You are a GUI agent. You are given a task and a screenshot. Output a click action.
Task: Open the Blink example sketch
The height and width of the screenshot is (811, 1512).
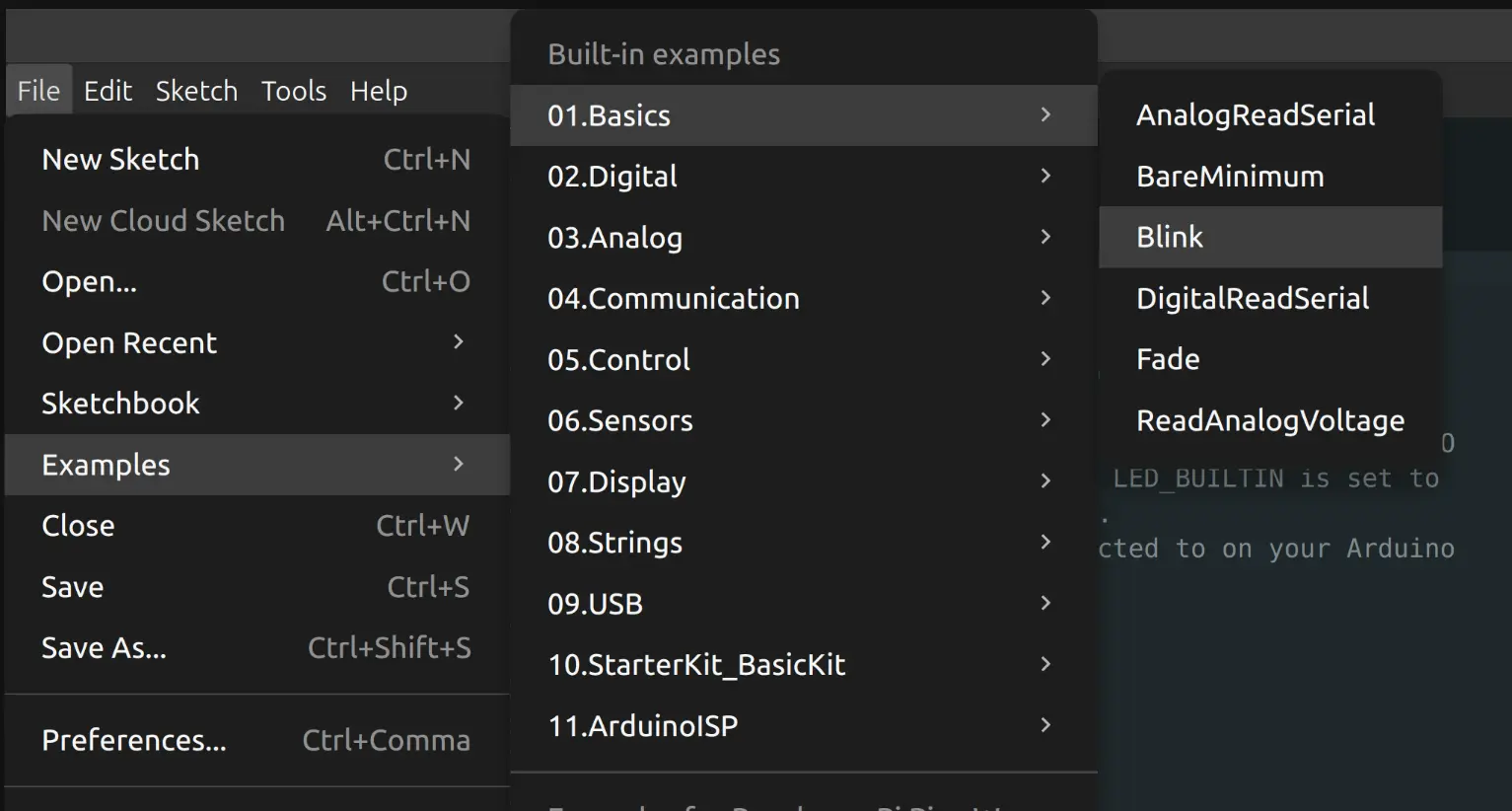[x=1170, y=237]
